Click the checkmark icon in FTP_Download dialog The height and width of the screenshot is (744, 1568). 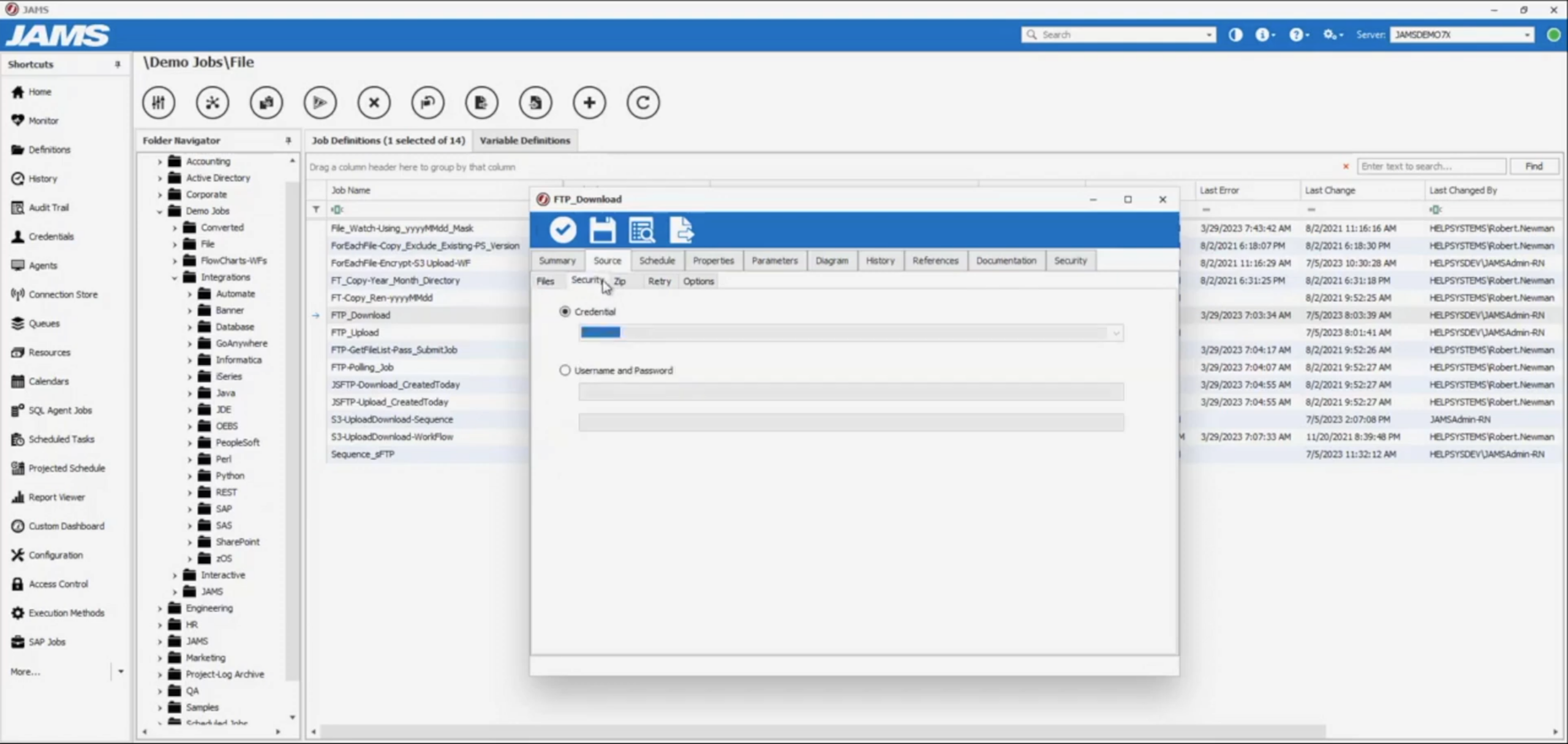coord(562,230)
